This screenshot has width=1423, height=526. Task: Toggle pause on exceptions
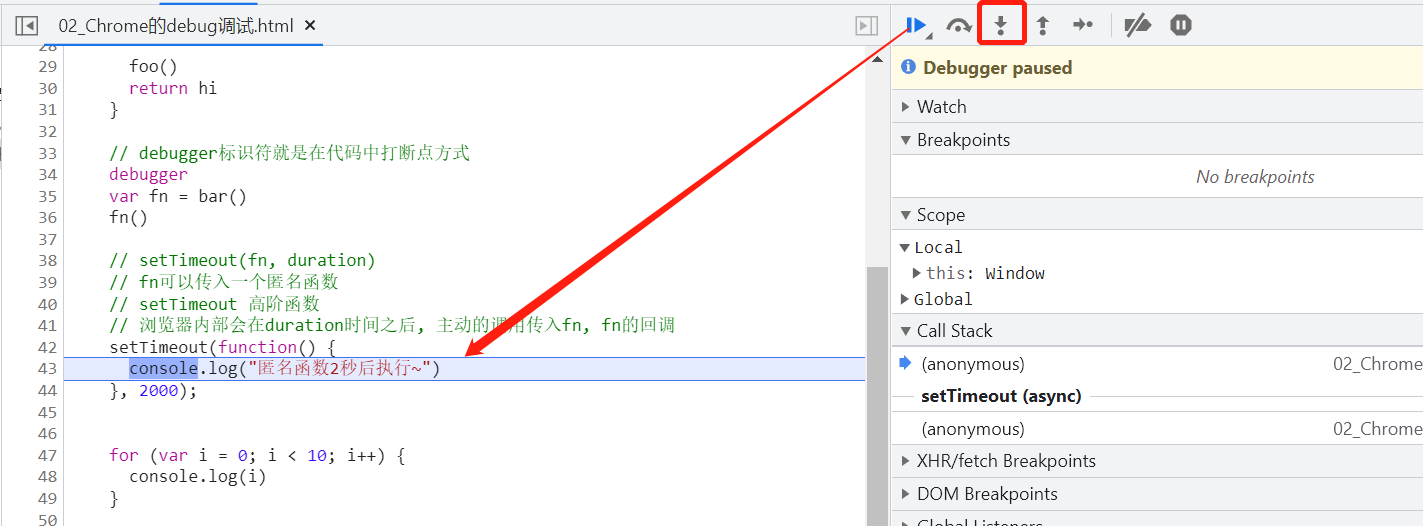[x=1181, y=26]
